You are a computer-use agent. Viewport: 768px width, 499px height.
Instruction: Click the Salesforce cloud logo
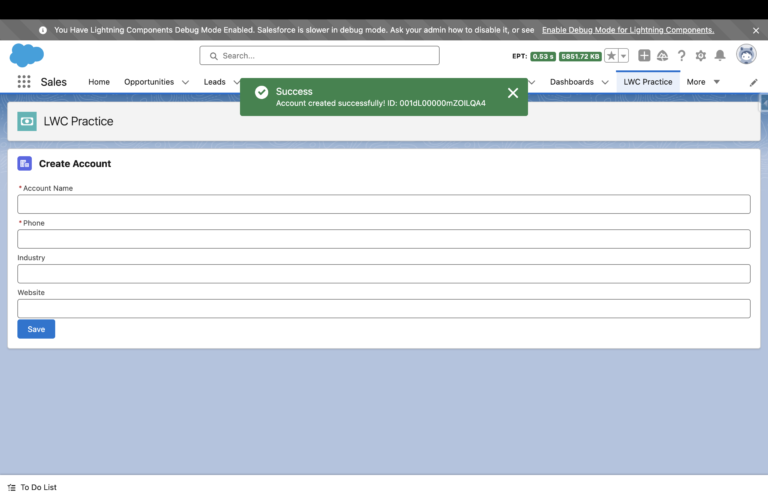[26, 56]
